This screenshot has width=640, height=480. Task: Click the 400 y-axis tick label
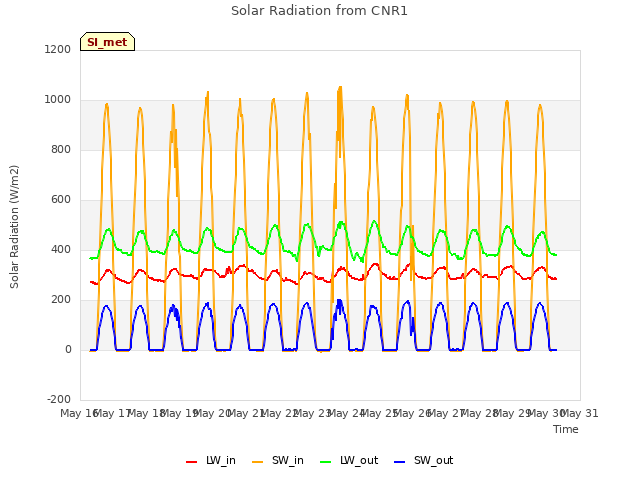[x=61, y=249]
